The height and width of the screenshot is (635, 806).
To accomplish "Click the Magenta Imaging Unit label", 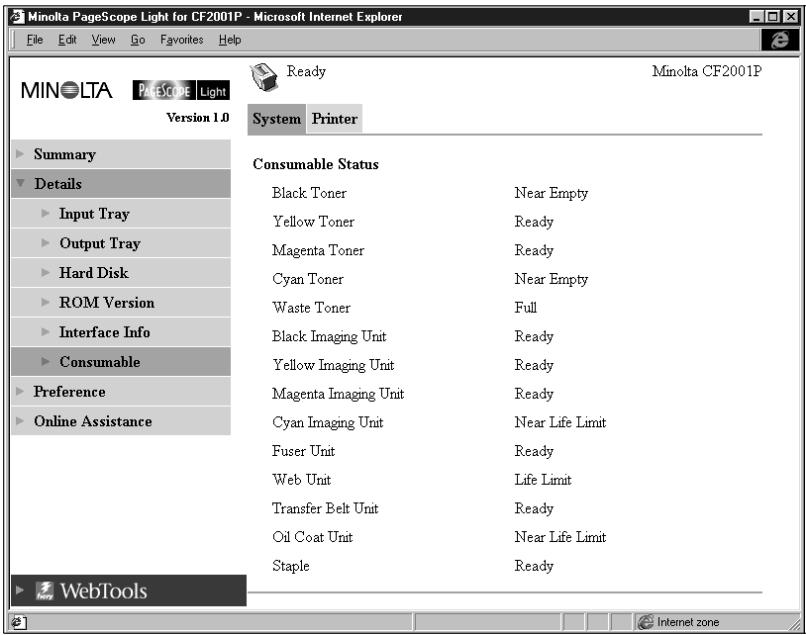I will (338, 394).
